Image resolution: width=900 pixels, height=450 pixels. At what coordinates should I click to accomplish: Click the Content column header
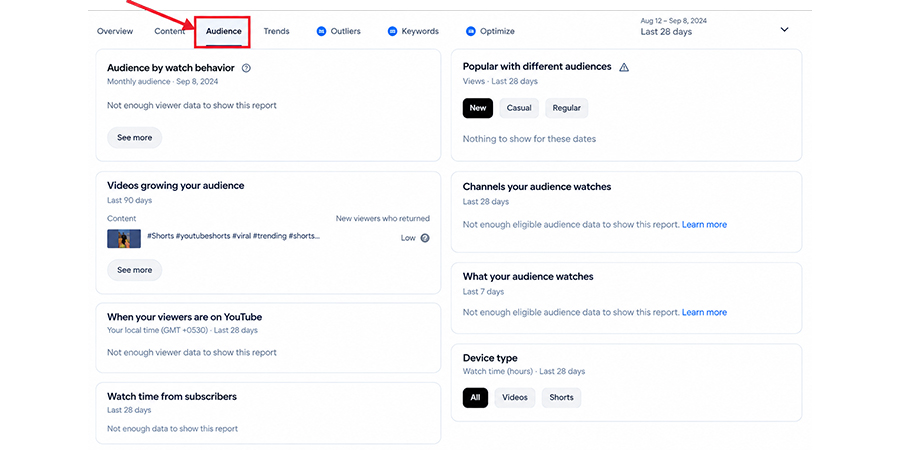pos(122,219)
